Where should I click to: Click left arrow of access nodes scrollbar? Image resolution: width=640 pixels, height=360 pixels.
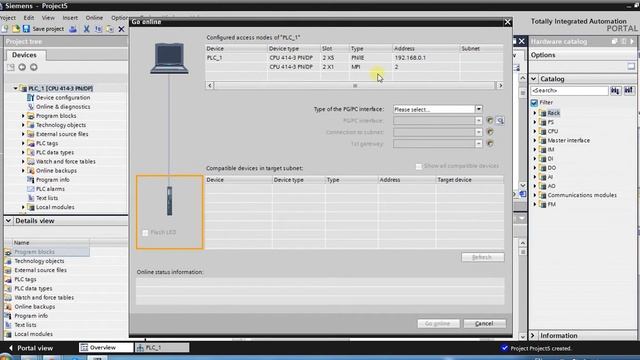tap(210, 85)
